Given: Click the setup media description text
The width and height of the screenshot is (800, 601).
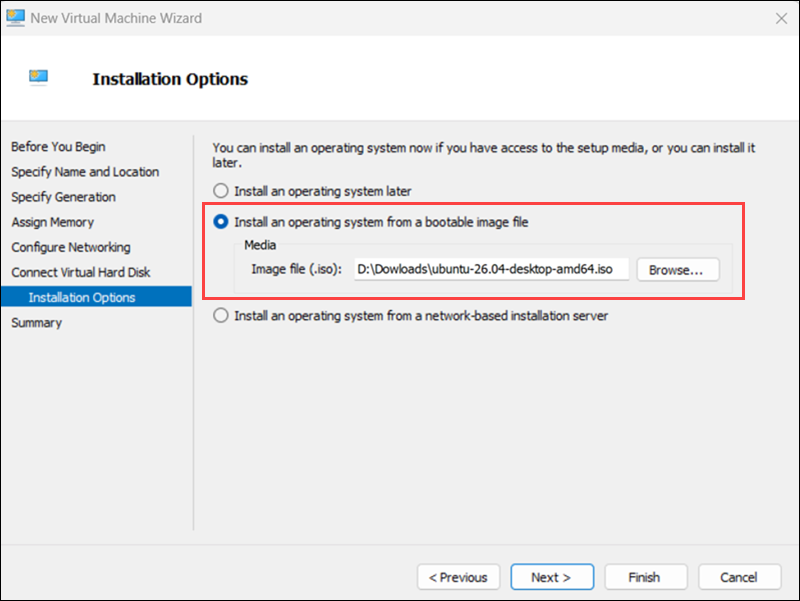Looking at the screenshot, I should [x=483, y=155].
